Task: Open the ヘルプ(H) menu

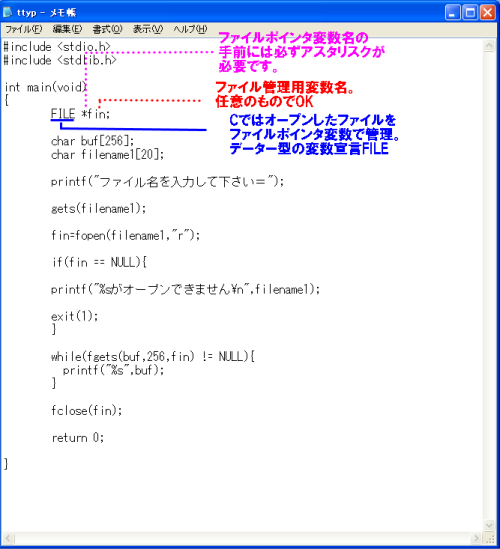Action: point(190,29)
